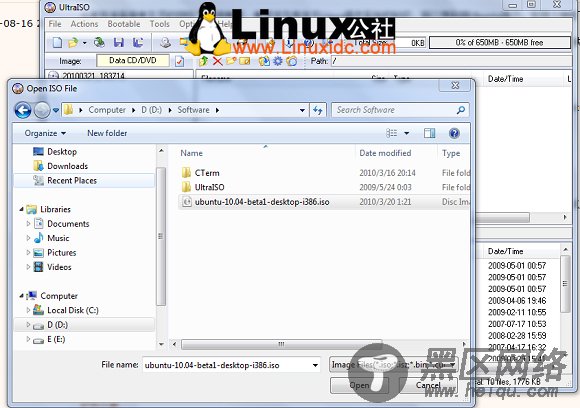Screen dimensions: 580x408
Task: Click the blue gear icon in UltraISO image toolbar
Action: (x=277, y=61)
